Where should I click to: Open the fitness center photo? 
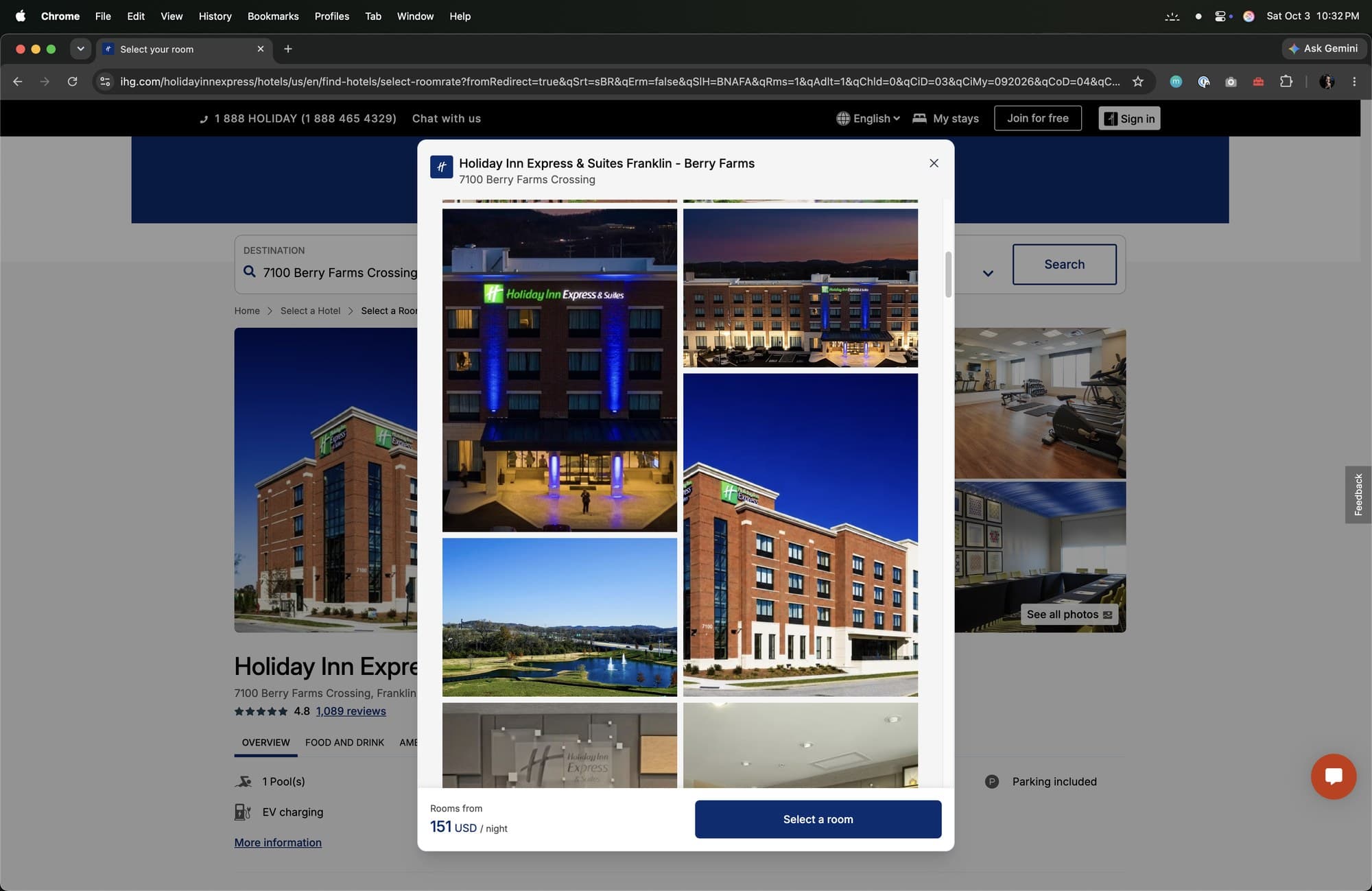tap(1040, 403)
